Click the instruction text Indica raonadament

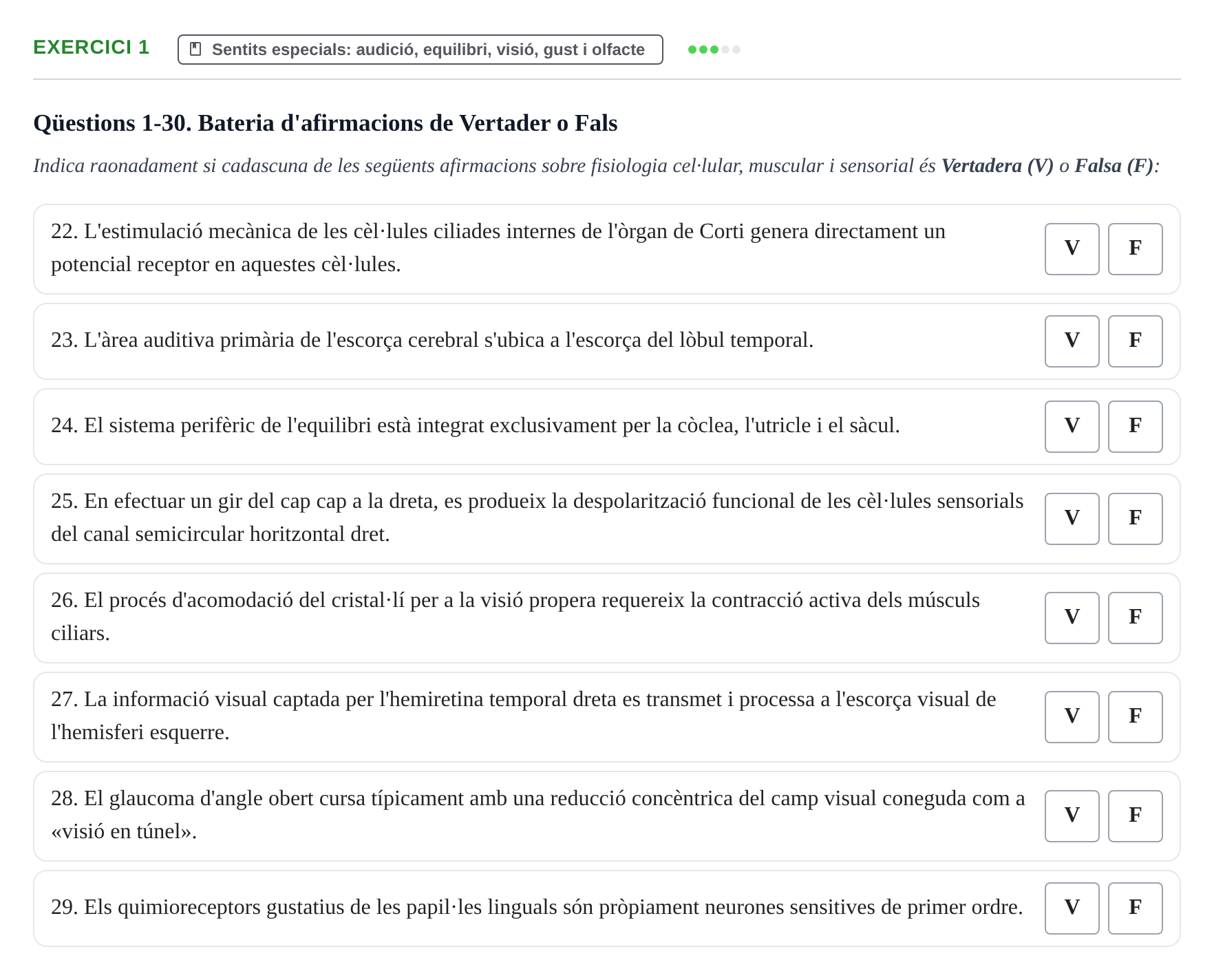click(x=597, y=166)
